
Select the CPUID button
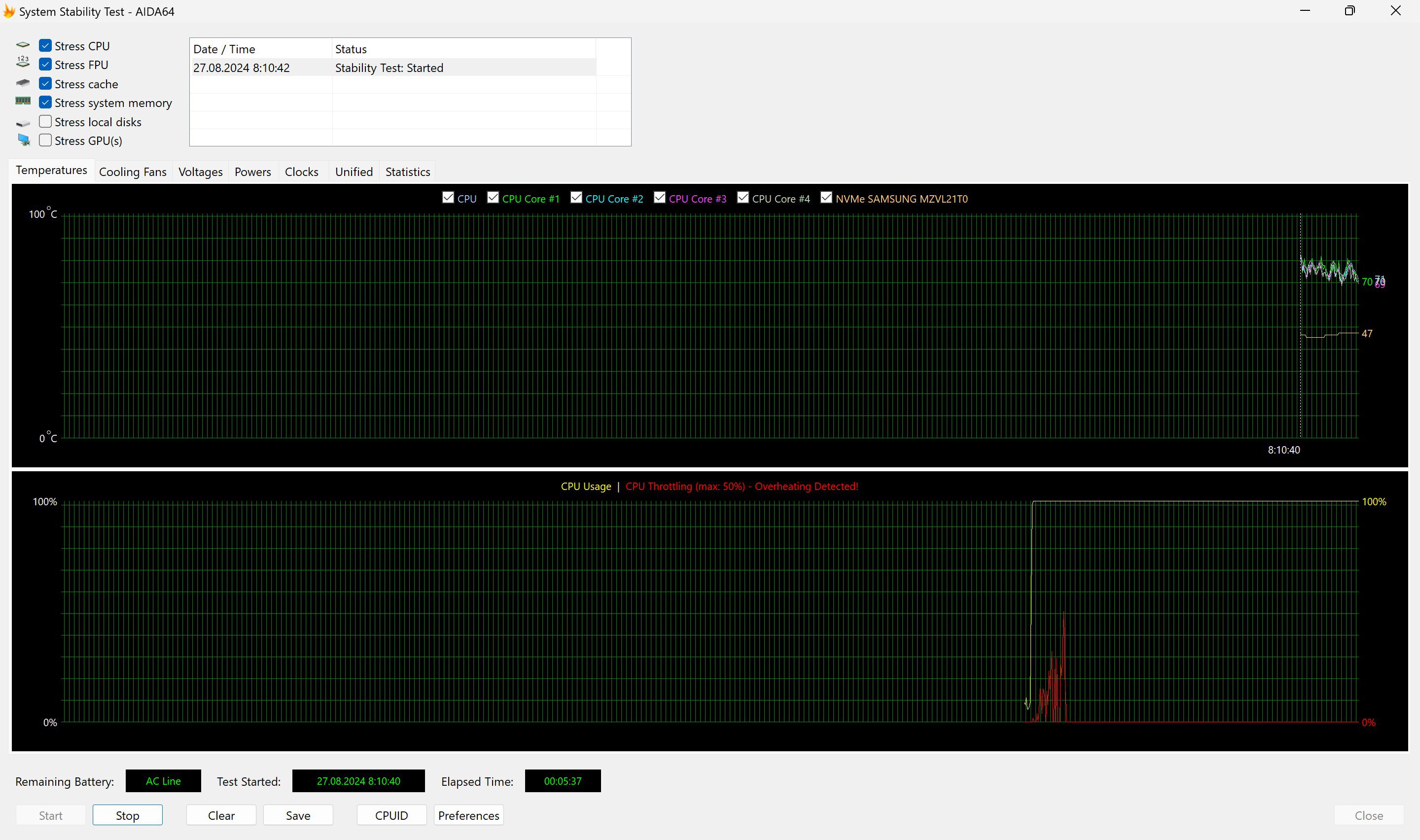[x=391, y=815]
